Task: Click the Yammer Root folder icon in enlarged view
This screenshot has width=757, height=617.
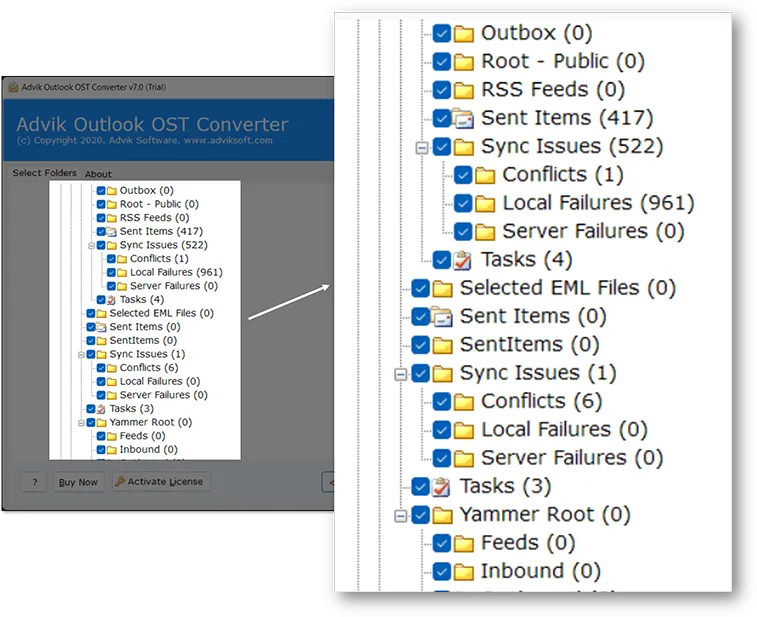Action: [x=442, y=515]
